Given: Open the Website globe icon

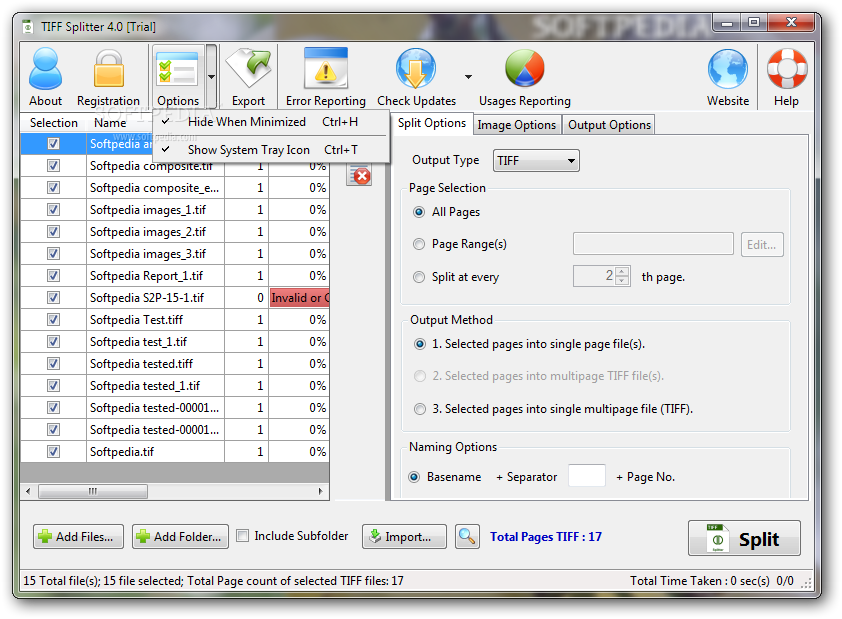Looking at the screenshot, I should [728, 69].
